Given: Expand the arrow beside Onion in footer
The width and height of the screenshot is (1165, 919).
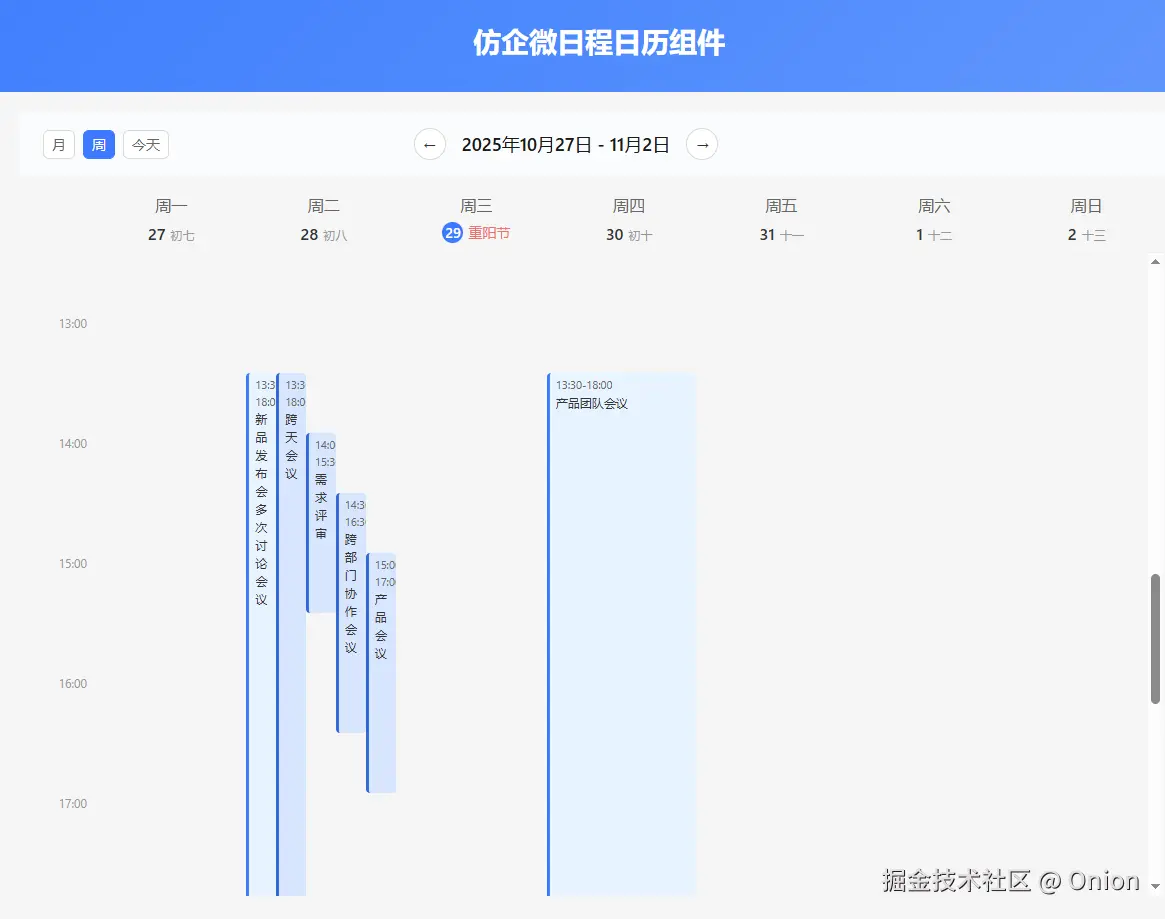Looking at the screenshot, I should click(x=1155, y=885).
